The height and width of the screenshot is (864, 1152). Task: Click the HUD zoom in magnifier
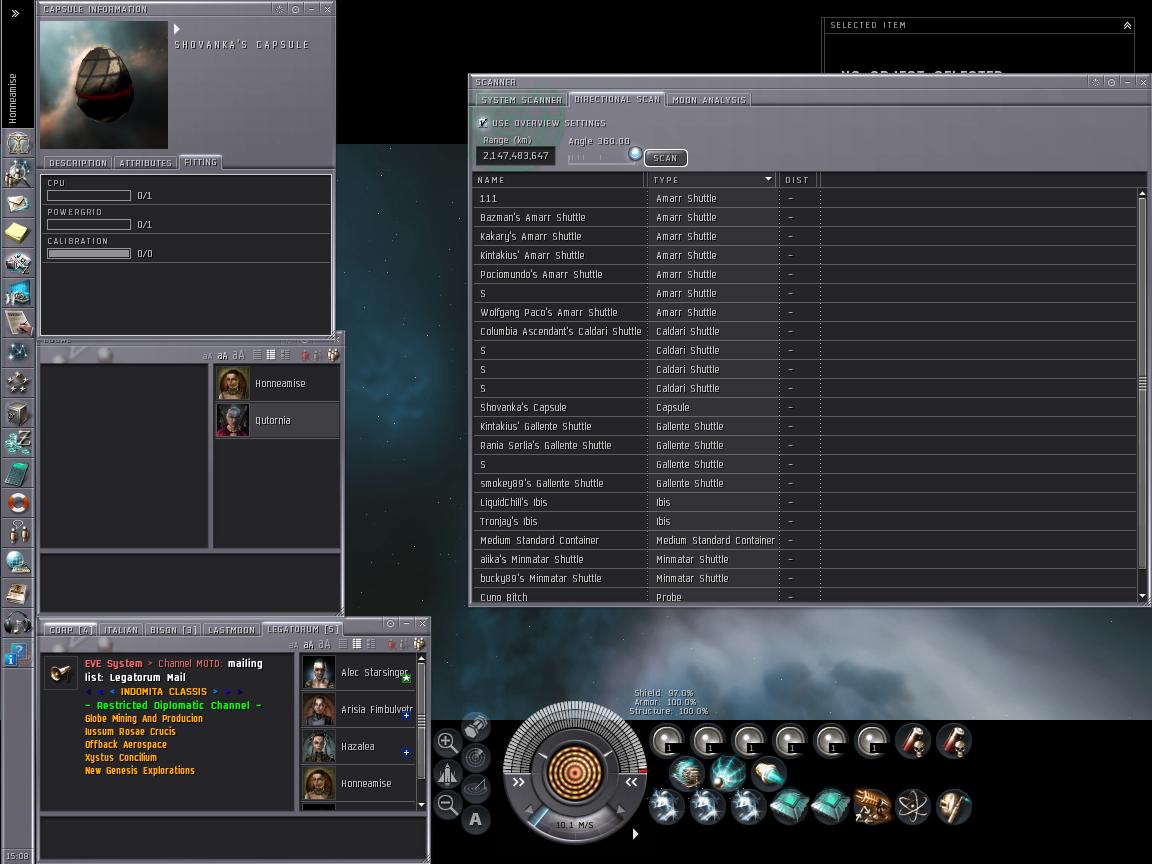point(447,742)
